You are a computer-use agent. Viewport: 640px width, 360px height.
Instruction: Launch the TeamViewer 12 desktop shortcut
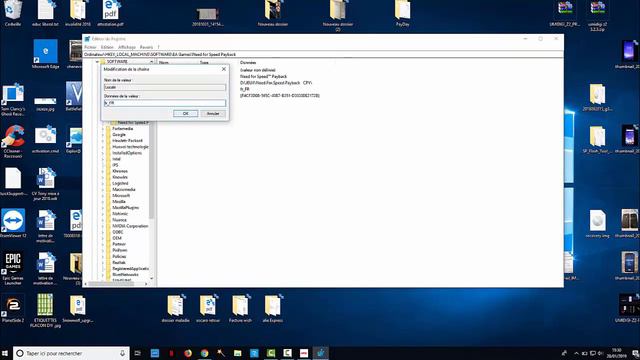(x=13, y=223)
